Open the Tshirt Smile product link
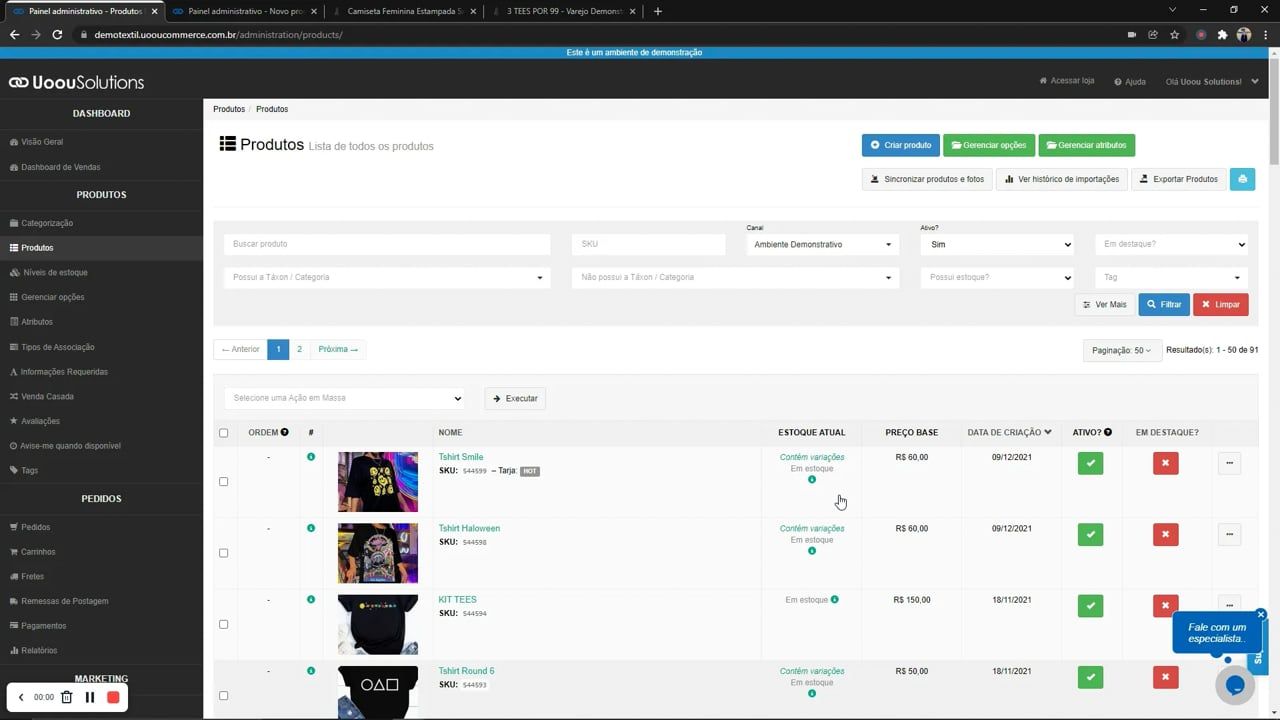This screenshot has width=1280, height=720. (461, 456)
